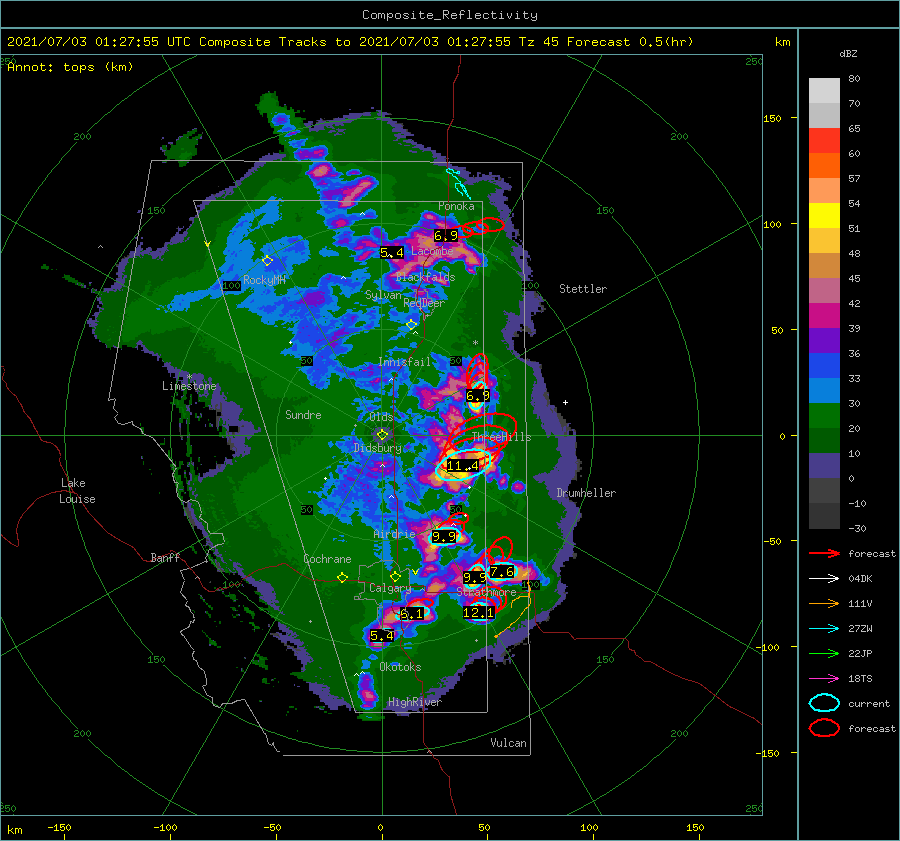Click the Lacombe town label
The image size is (900, 841).
[x=432, y=251]
